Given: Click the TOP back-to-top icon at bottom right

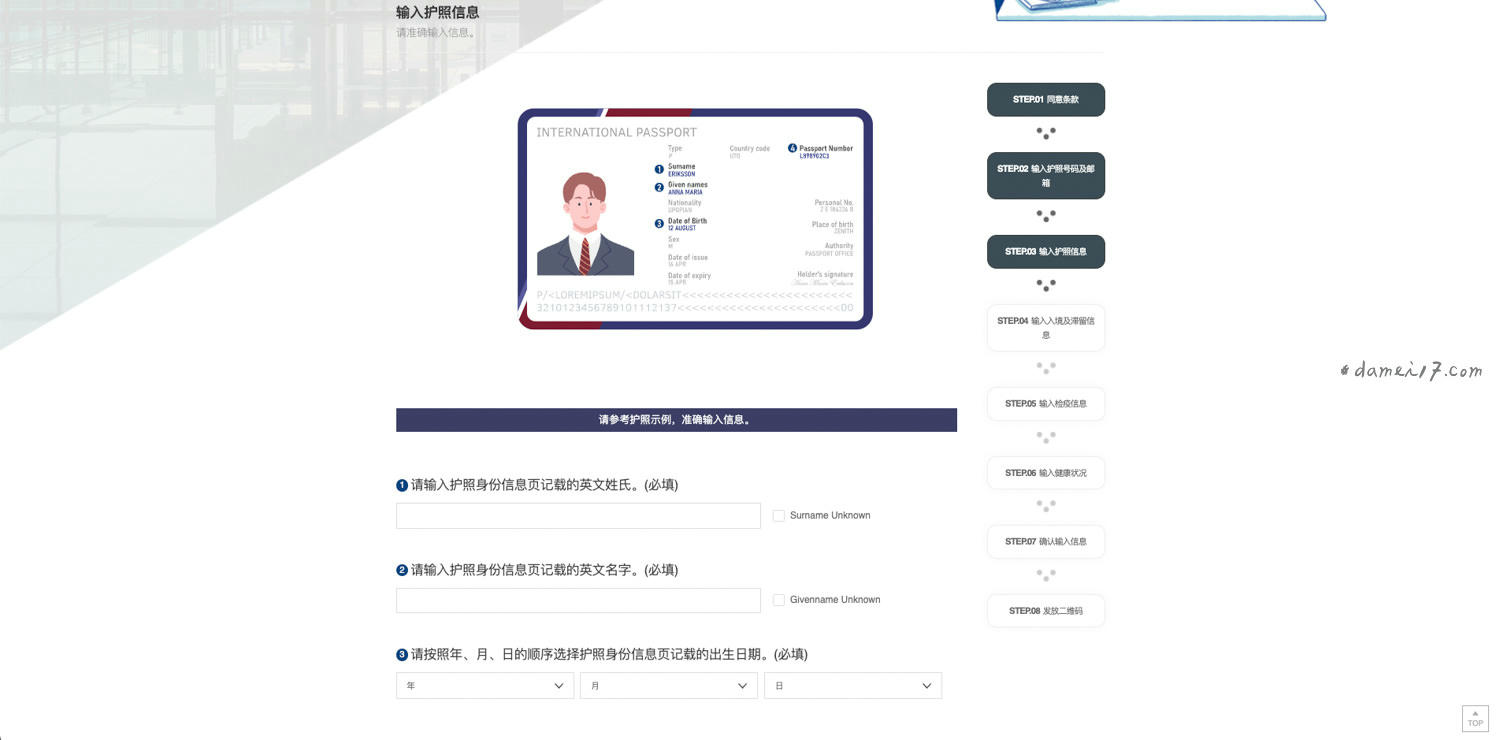Looking at the screenshot, I should pyautogui.click(x=1474, y=718).
